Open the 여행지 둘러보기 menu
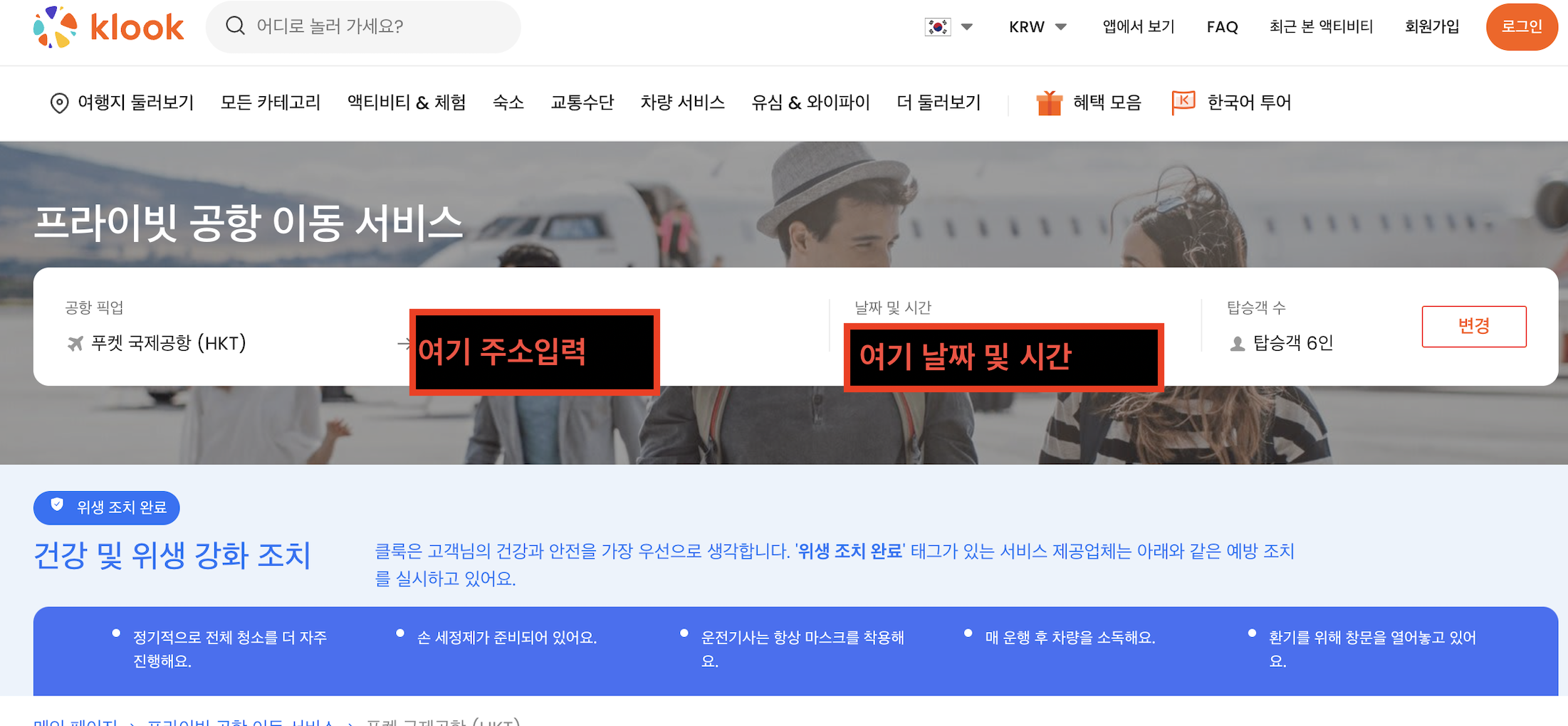Viewport: 1568px width, 726px height. click(x=135, y=102)
